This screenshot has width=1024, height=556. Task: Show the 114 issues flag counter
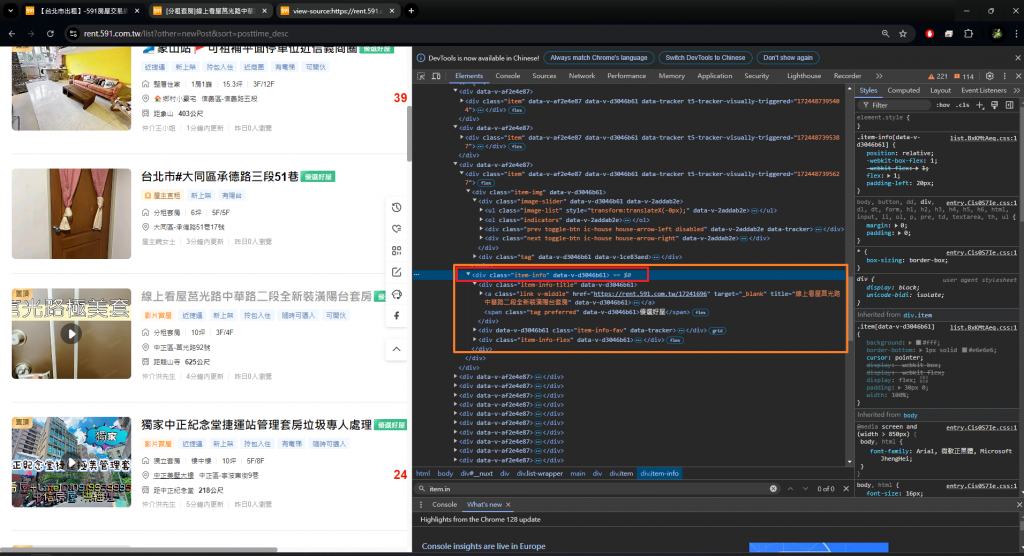pyautogui.click(x=964, y=76)
